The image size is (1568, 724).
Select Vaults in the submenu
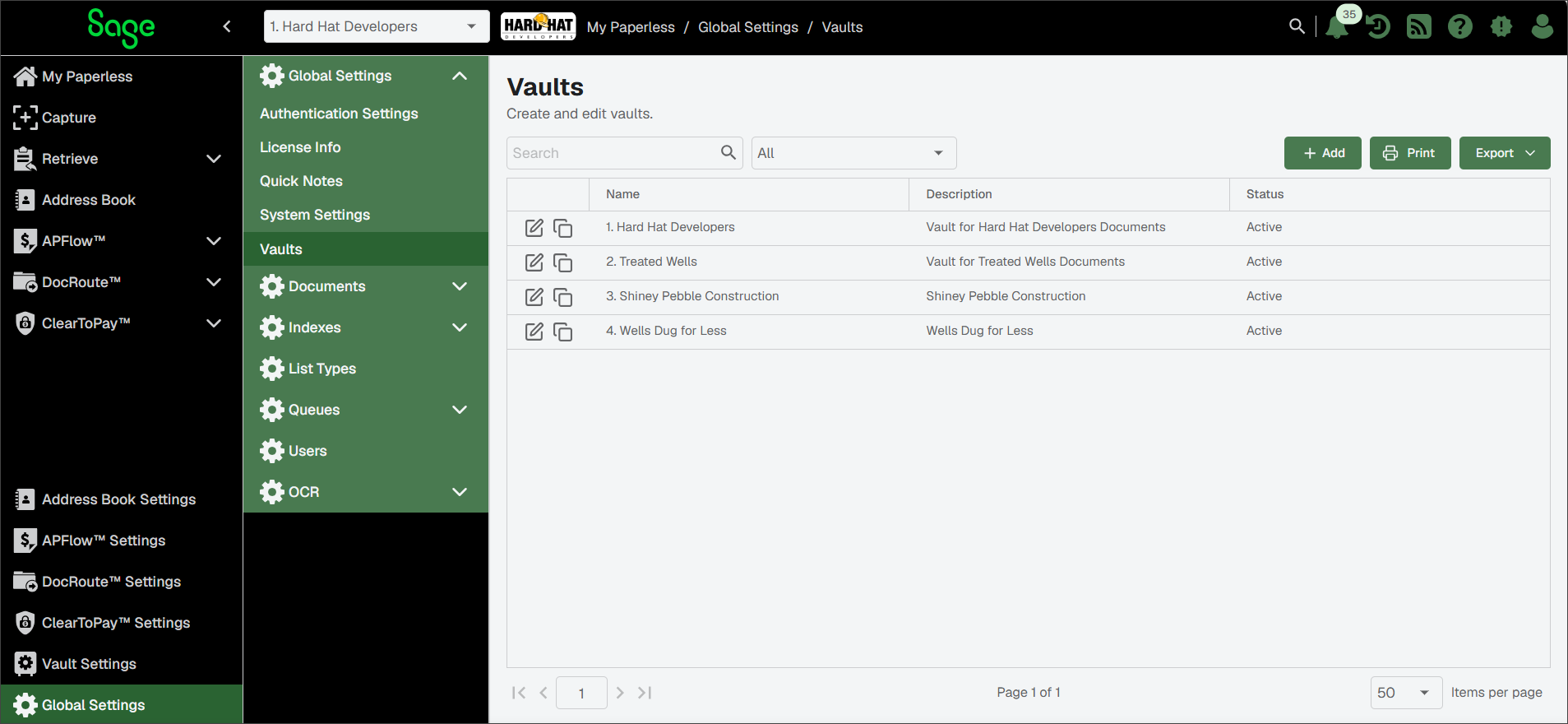(366, 249)
